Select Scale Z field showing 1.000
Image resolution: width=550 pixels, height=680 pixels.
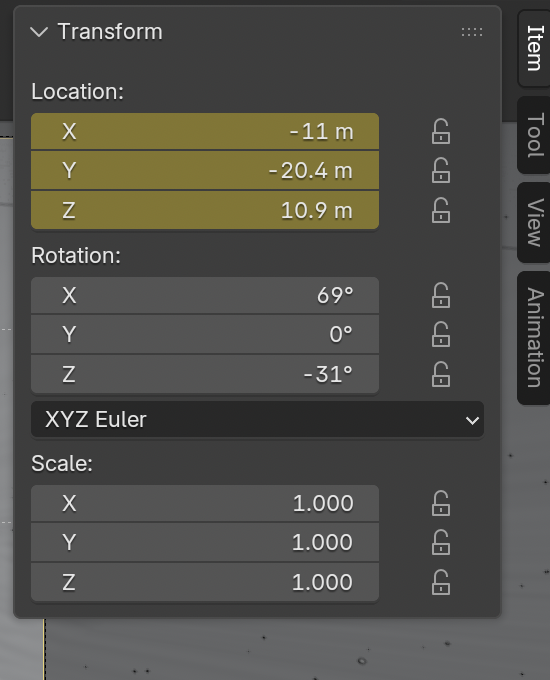pyautogui.click(x=205, y=582)
